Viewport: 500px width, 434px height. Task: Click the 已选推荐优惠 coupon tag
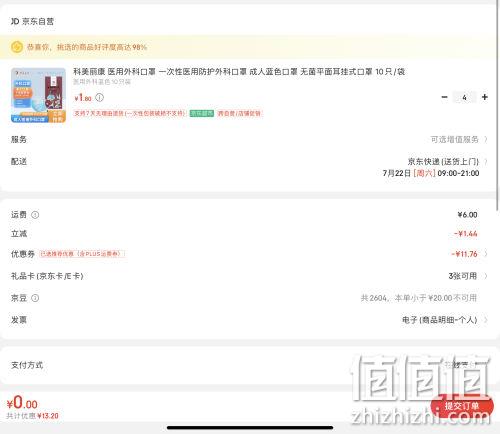pyautogui.click(x=82, y=254)
